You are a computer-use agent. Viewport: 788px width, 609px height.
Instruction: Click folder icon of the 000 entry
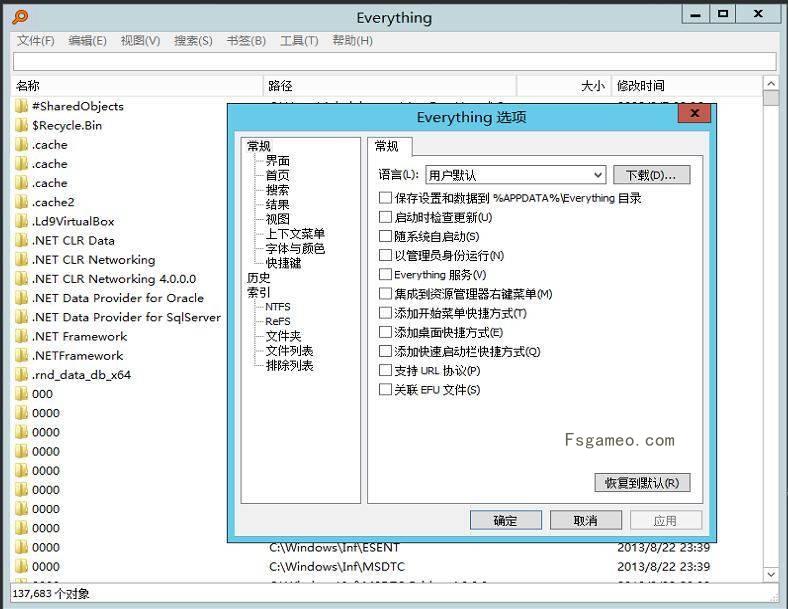point(21,393)
